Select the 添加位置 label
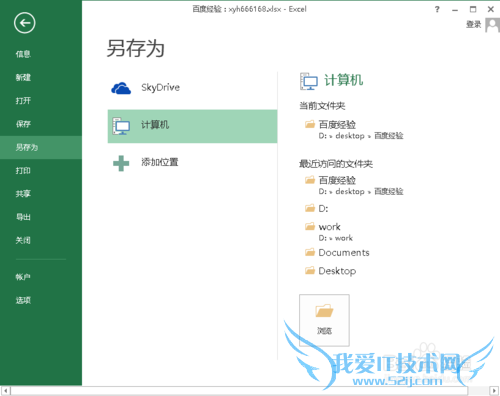 tap(160, 162)
